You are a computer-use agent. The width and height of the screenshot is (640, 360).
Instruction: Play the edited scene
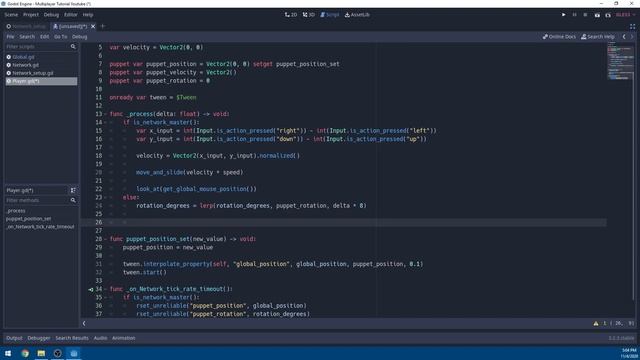point(597,15)
